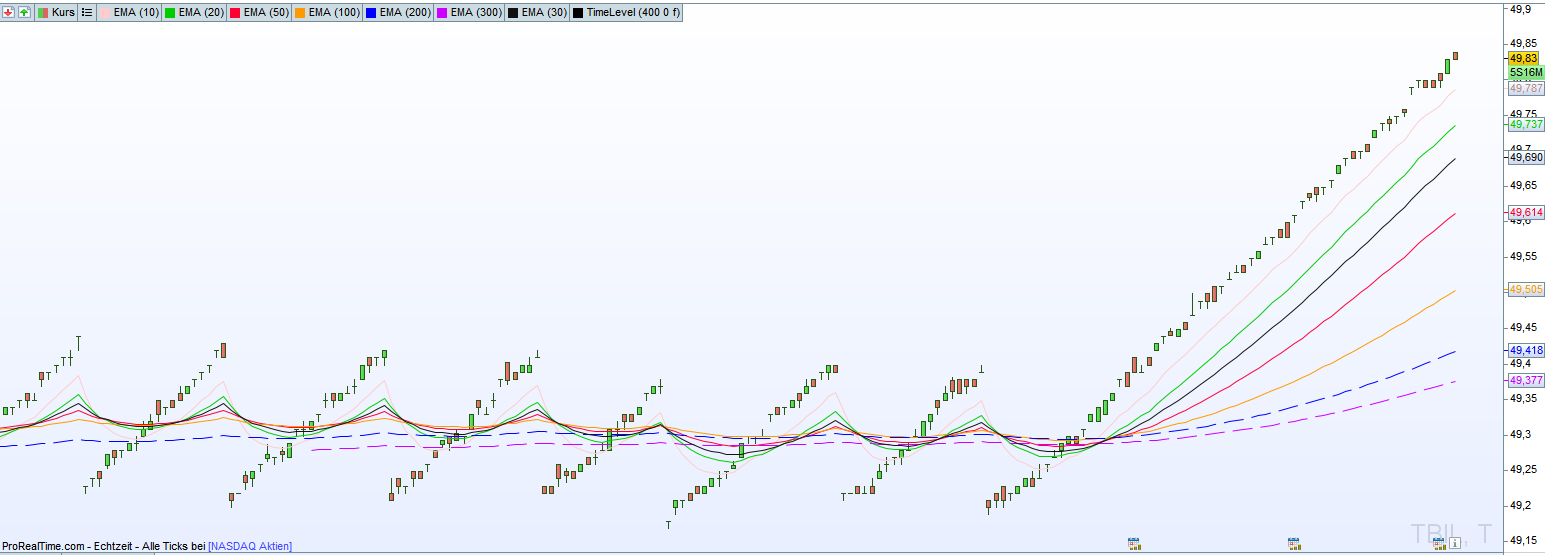Click the yellow 49,83 current price label

(x=1523, y=59)
